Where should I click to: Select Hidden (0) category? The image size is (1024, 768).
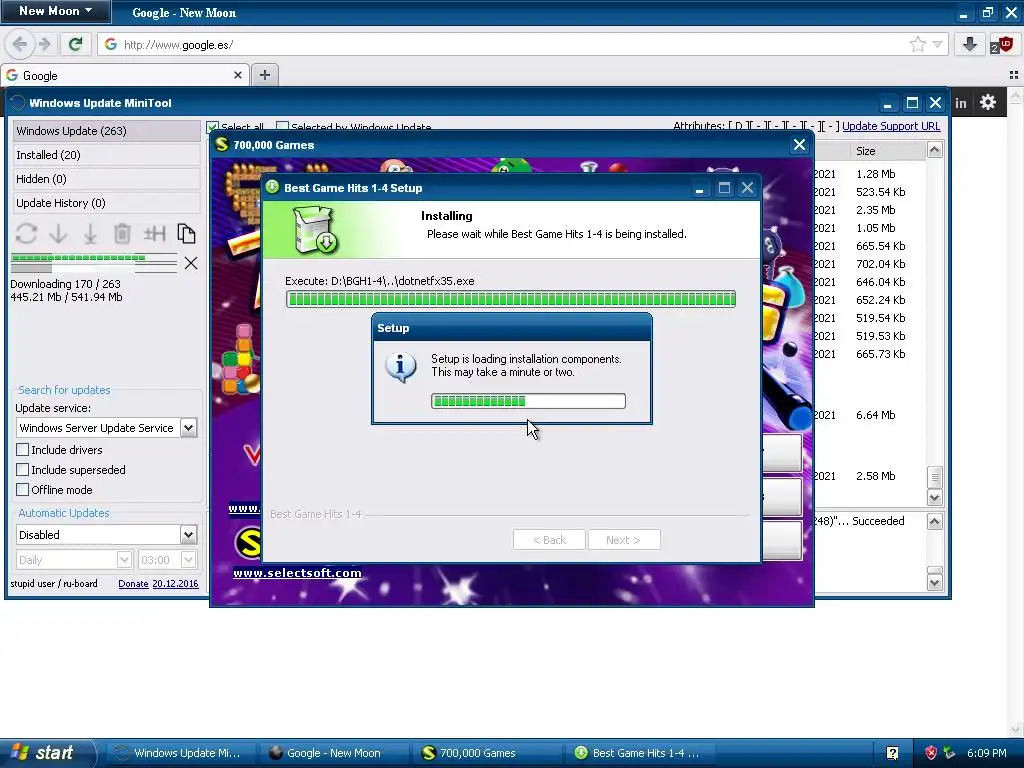106,179
